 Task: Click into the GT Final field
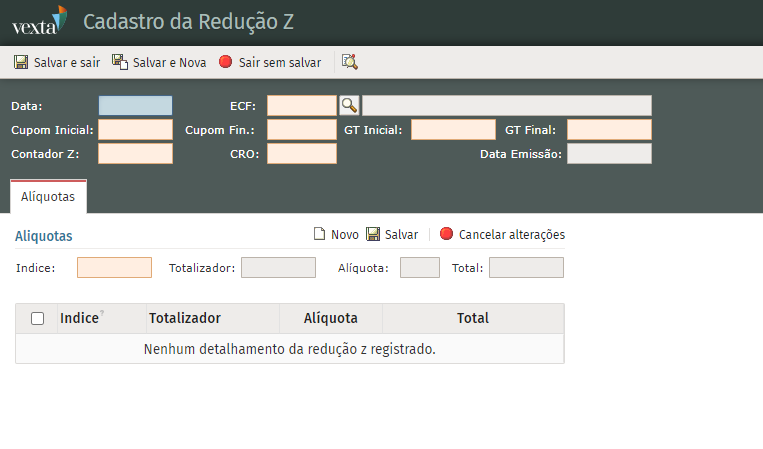[609, 129]
